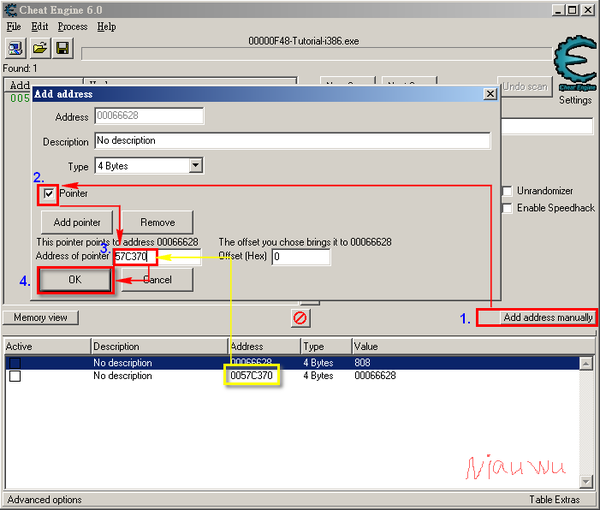
Task: Click the Remove button
Action: [x=157, y=222]
